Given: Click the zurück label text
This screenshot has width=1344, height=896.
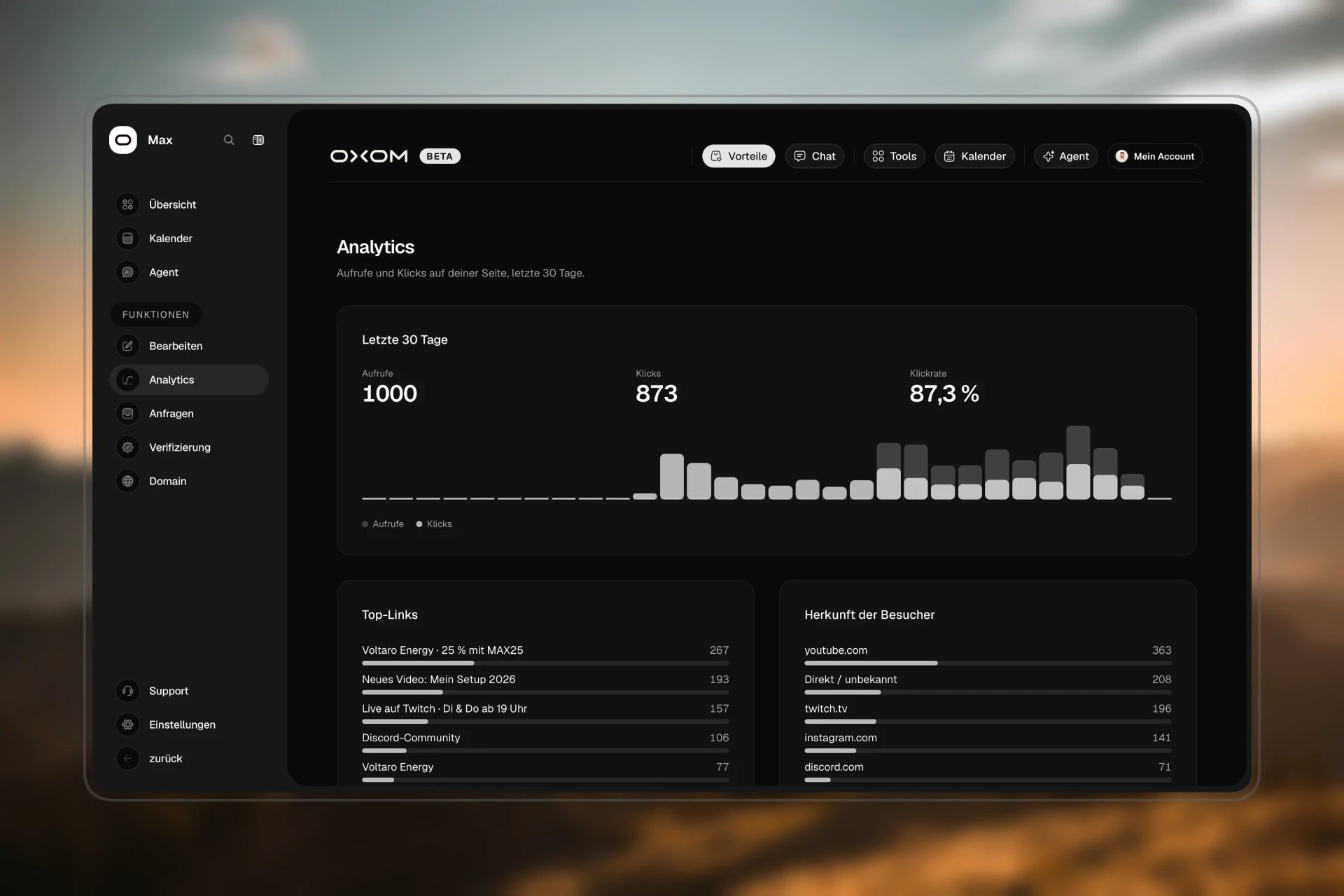Looking at the screenshot, I should pyautogui.click(x=165, y=758).
